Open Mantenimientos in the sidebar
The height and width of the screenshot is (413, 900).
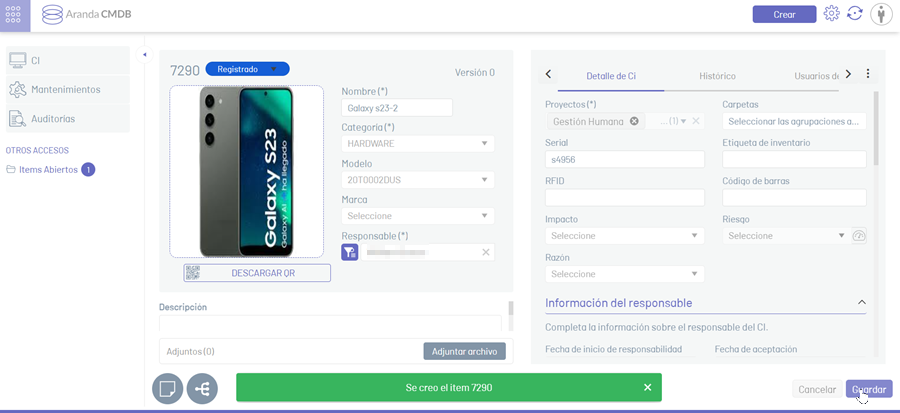tap(68, 89)
